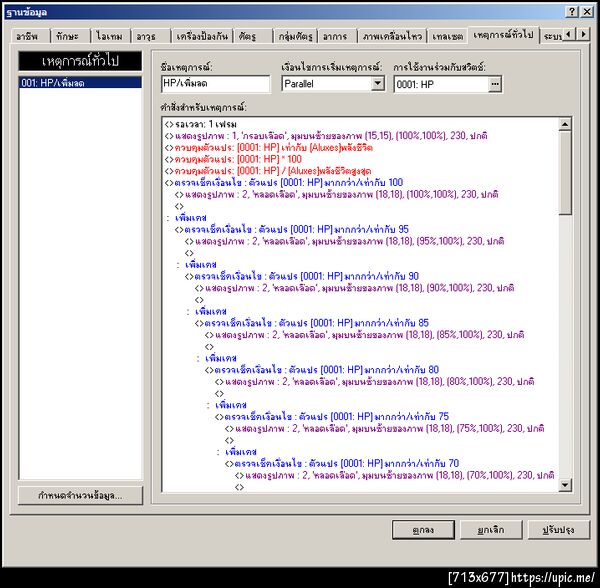Open the ไทล์เซต tab

pyautogui.click(x=447, y=36)
